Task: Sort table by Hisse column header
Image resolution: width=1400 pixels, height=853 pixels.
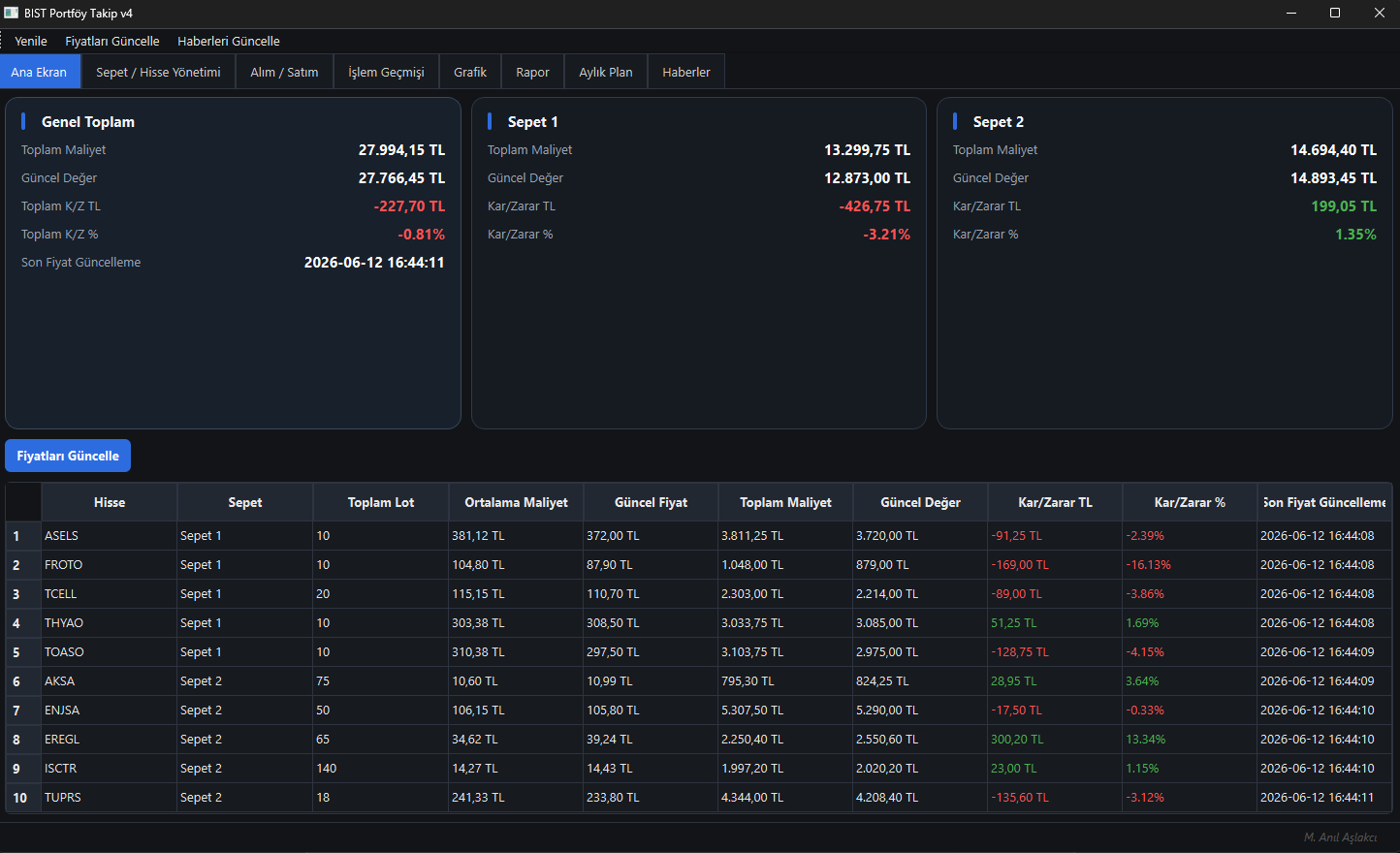Action: pyautogui.click(x=110, y=502)
